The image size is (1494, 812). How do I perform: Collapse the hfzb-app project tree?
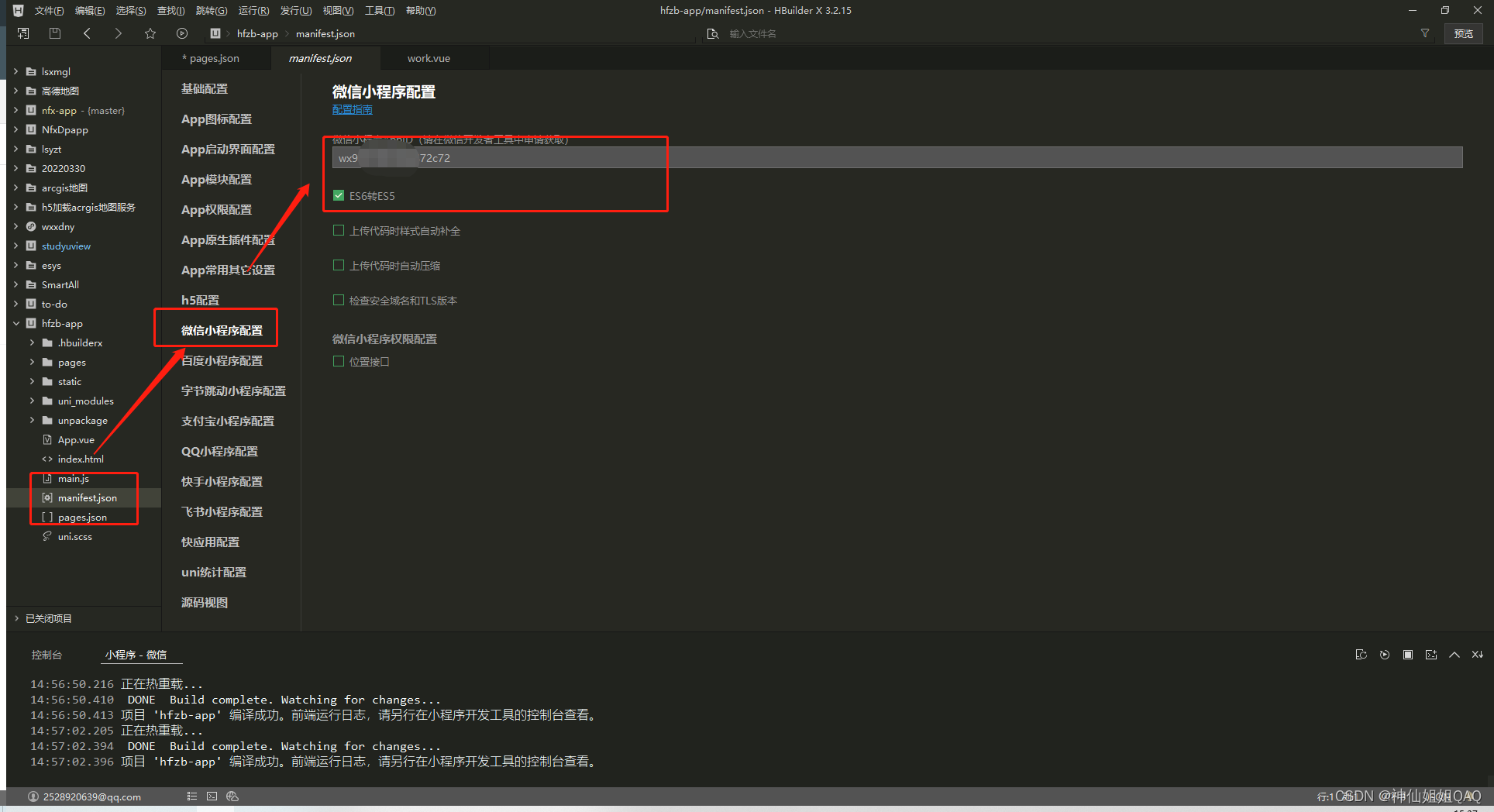pyautogui.click(x=16, y=323)
